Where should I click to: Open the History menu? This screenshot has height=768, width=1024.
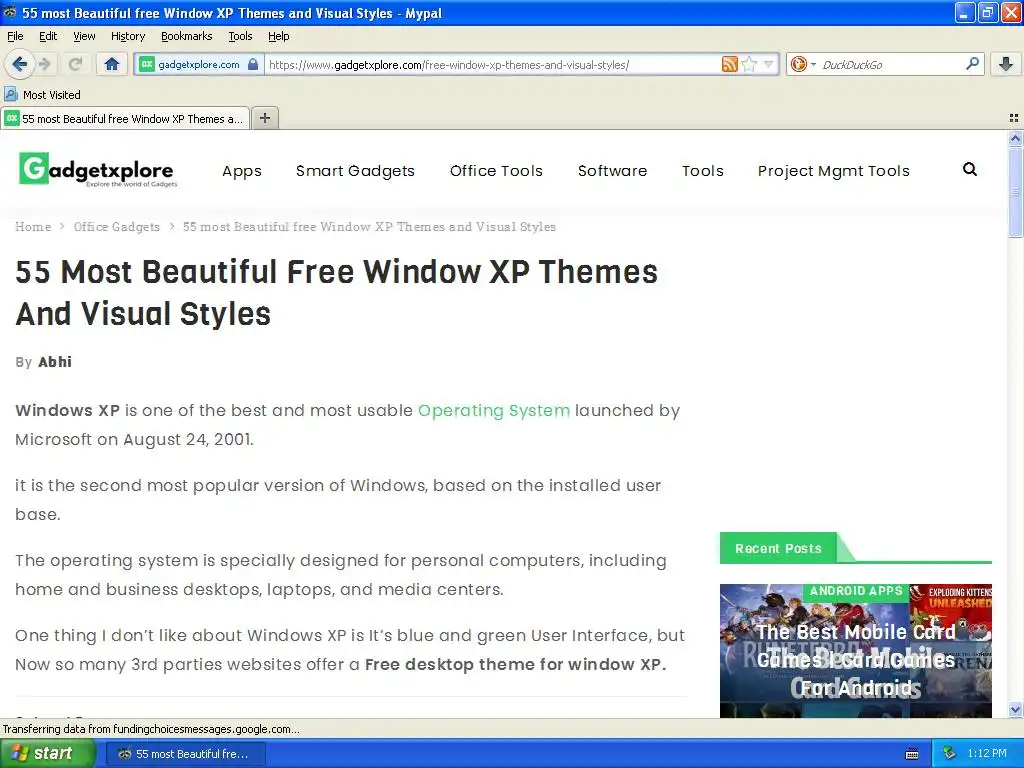128,36
